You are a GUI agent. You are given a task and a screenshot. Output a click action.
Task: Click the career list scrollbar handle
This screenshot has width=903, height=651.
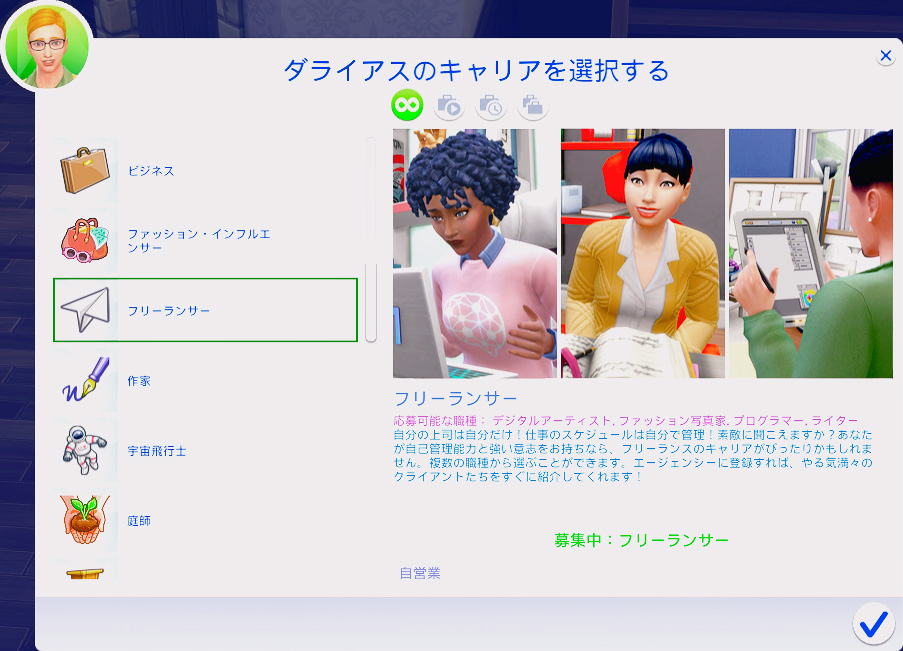[371, 302]
